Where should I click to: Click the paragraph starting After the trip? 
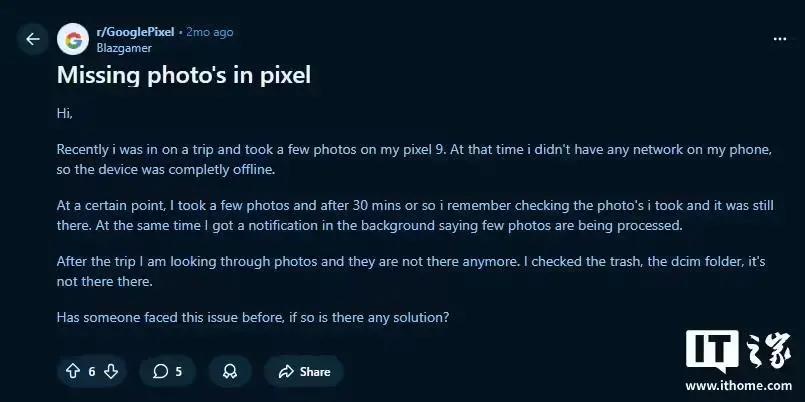411,271
